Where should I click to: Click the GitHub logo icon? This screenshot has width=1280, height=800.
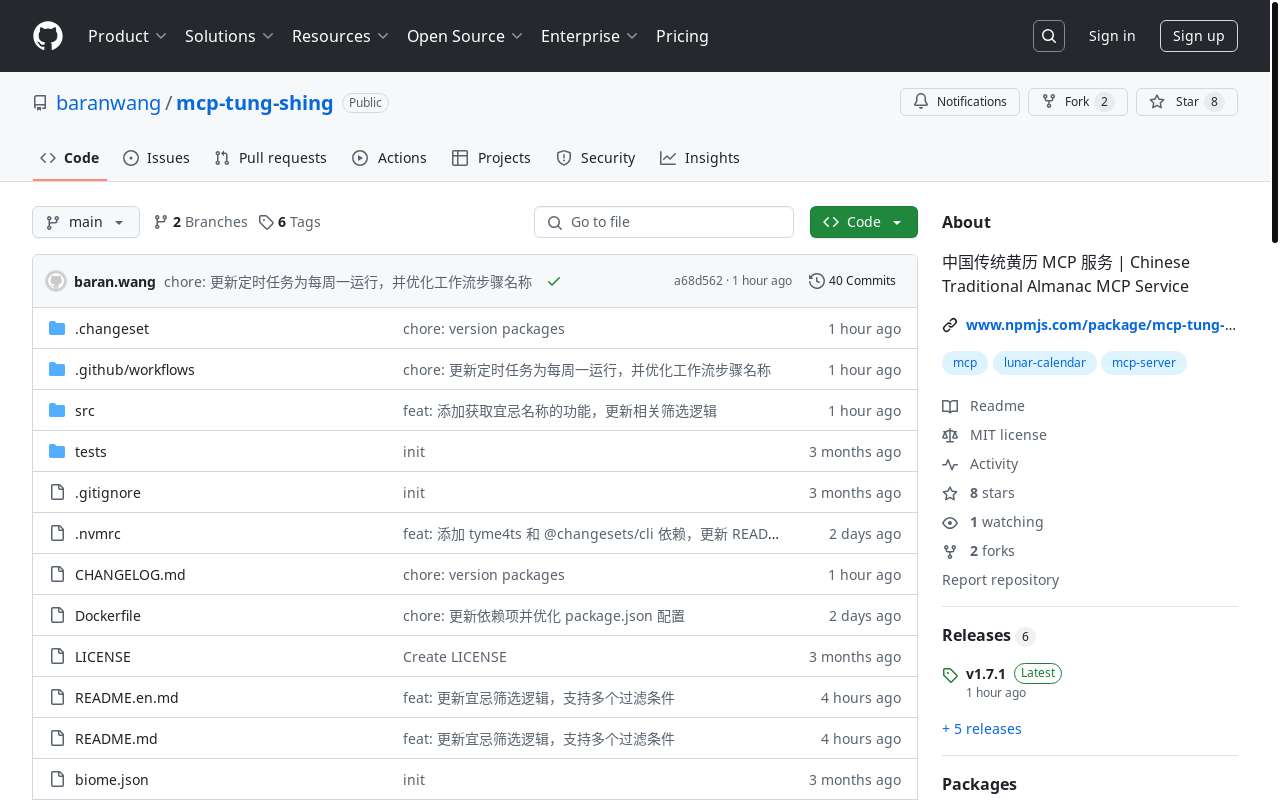coord(48,36)
